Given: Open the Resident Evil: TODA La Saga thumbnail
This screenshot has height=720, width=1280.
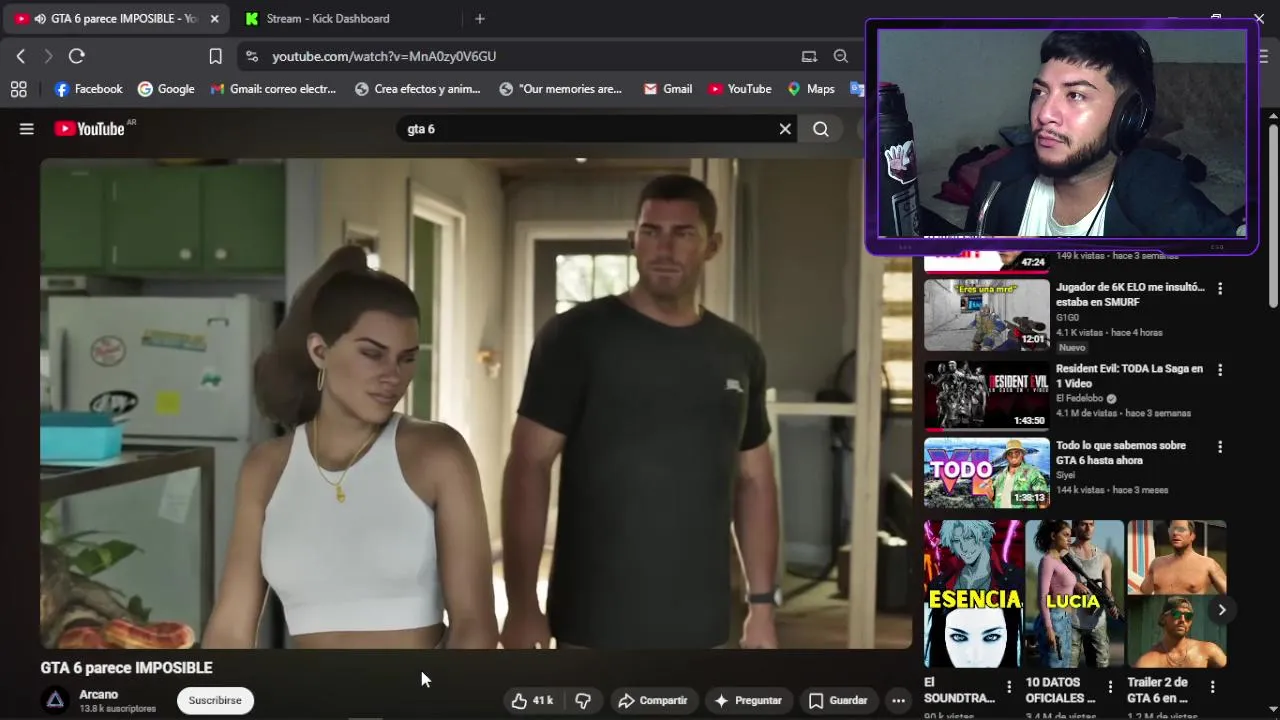Looking at the screenshot, I should pyautogui.click(x=987, y=395).
